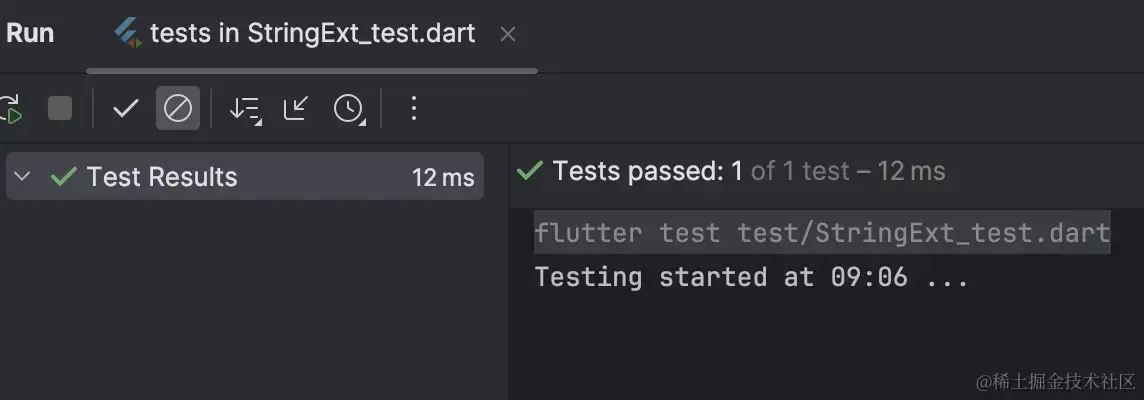Select the Test Results row
The image size is (1144, 400).
click(244, 176)
